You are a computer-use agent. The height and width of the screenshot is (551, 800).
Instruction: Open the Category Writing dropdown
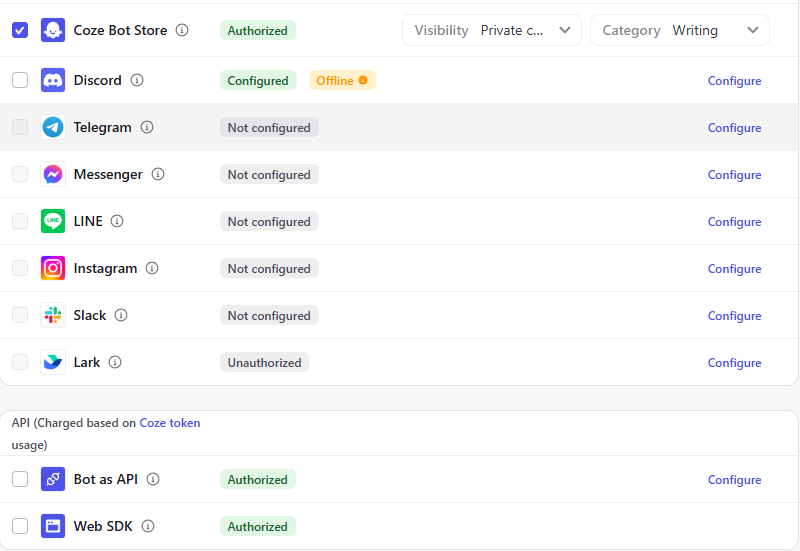[680, 30]
